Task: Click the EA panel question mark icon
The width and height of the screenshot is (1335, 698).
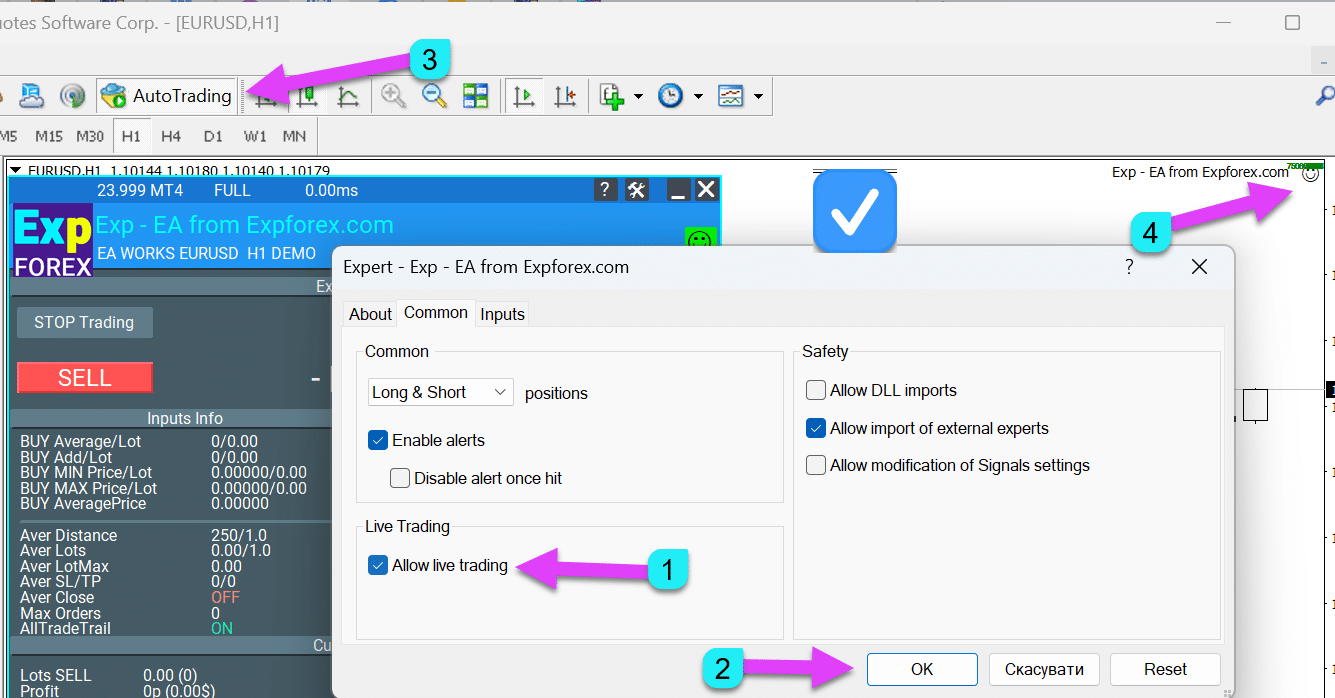Action: [x=603, y=190]
